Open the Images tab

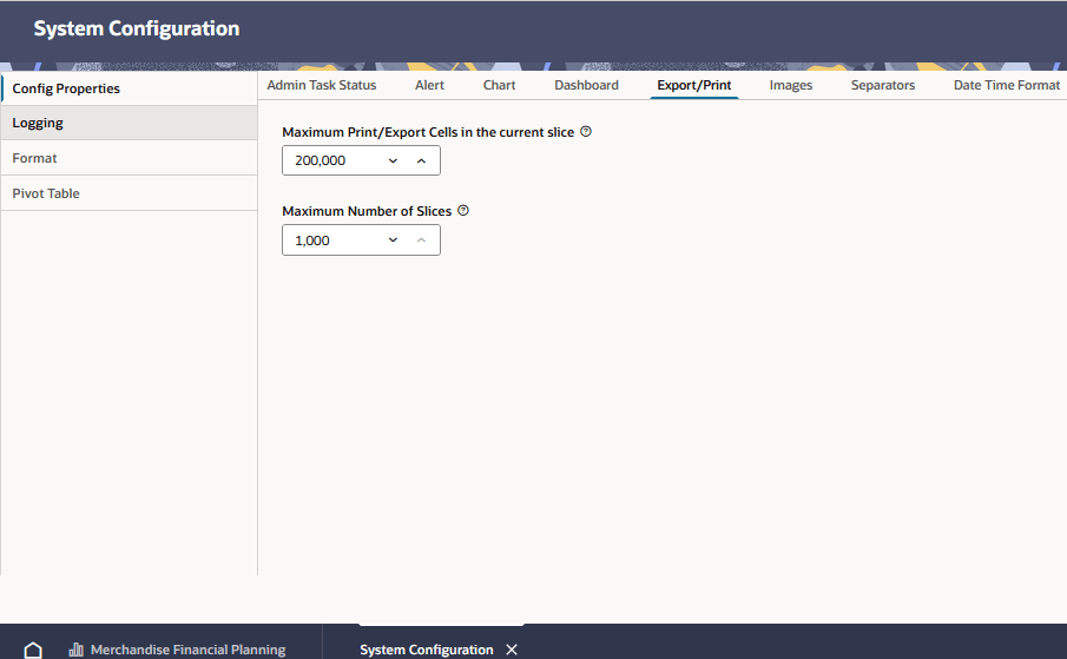pyautogui.click(x=791, y=85)
